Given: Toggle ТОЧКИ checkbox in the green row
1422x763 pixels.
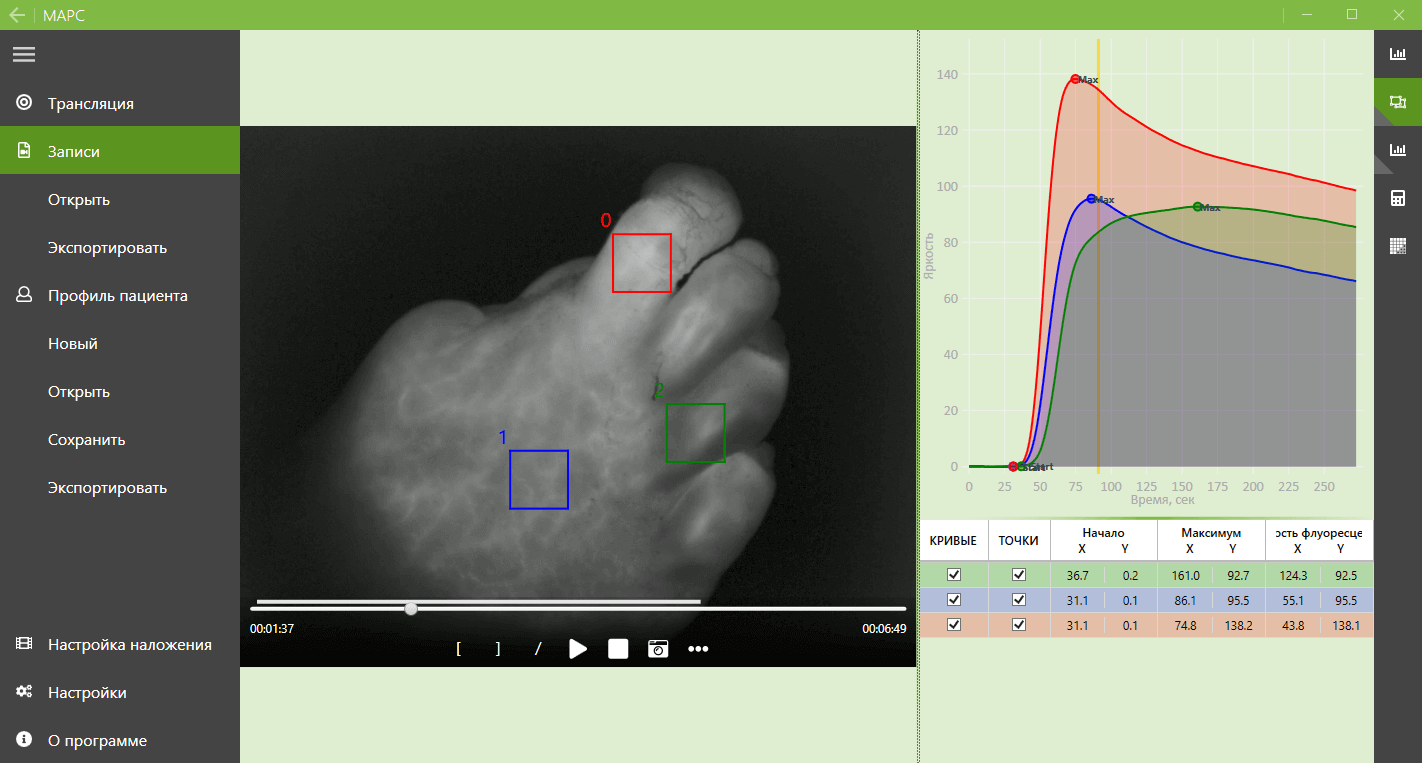Looking at the screenshot, I should click(x=1019, y=574).
